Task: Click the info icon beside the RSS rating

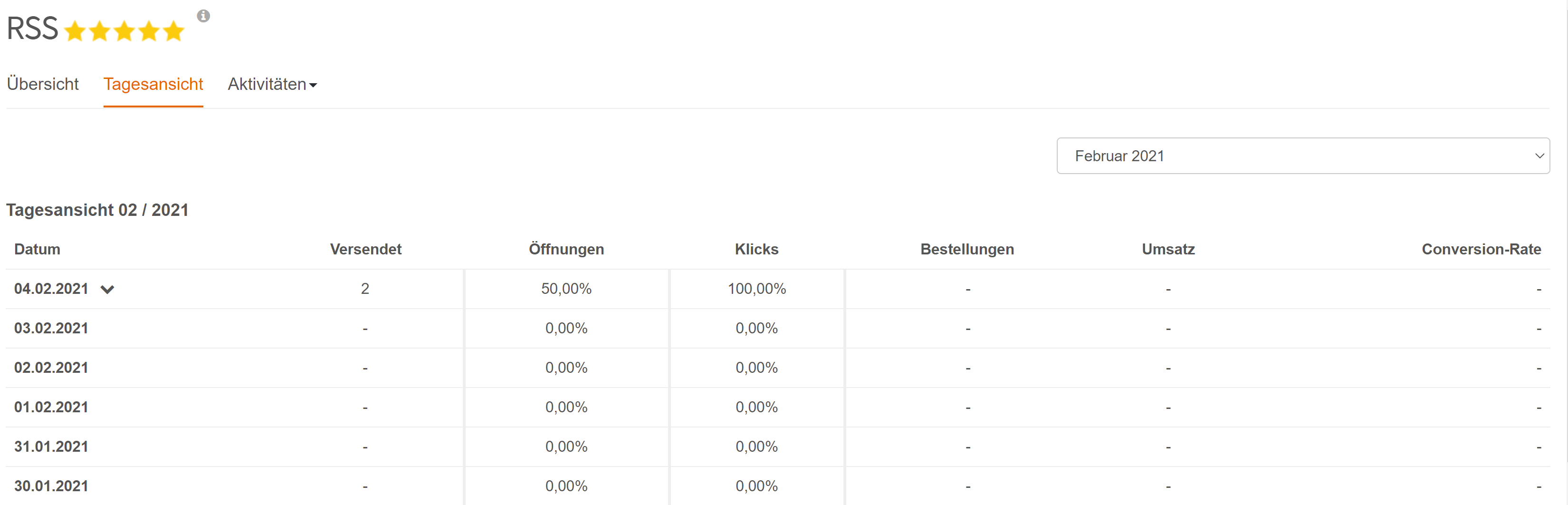Action: click(203, 16)
